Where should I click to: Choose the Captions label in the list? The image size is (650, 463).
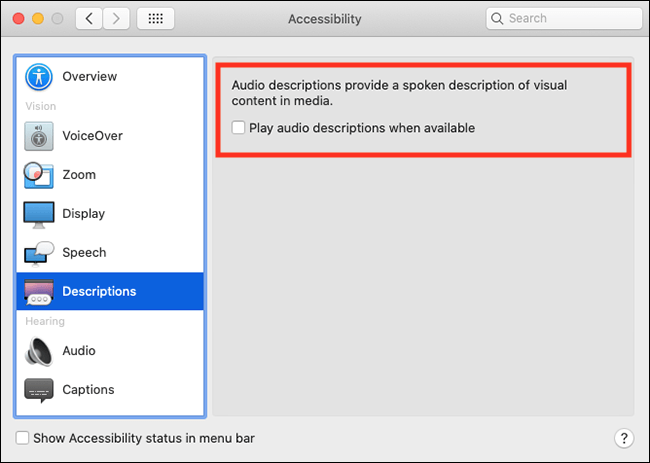tap(88, 390)
